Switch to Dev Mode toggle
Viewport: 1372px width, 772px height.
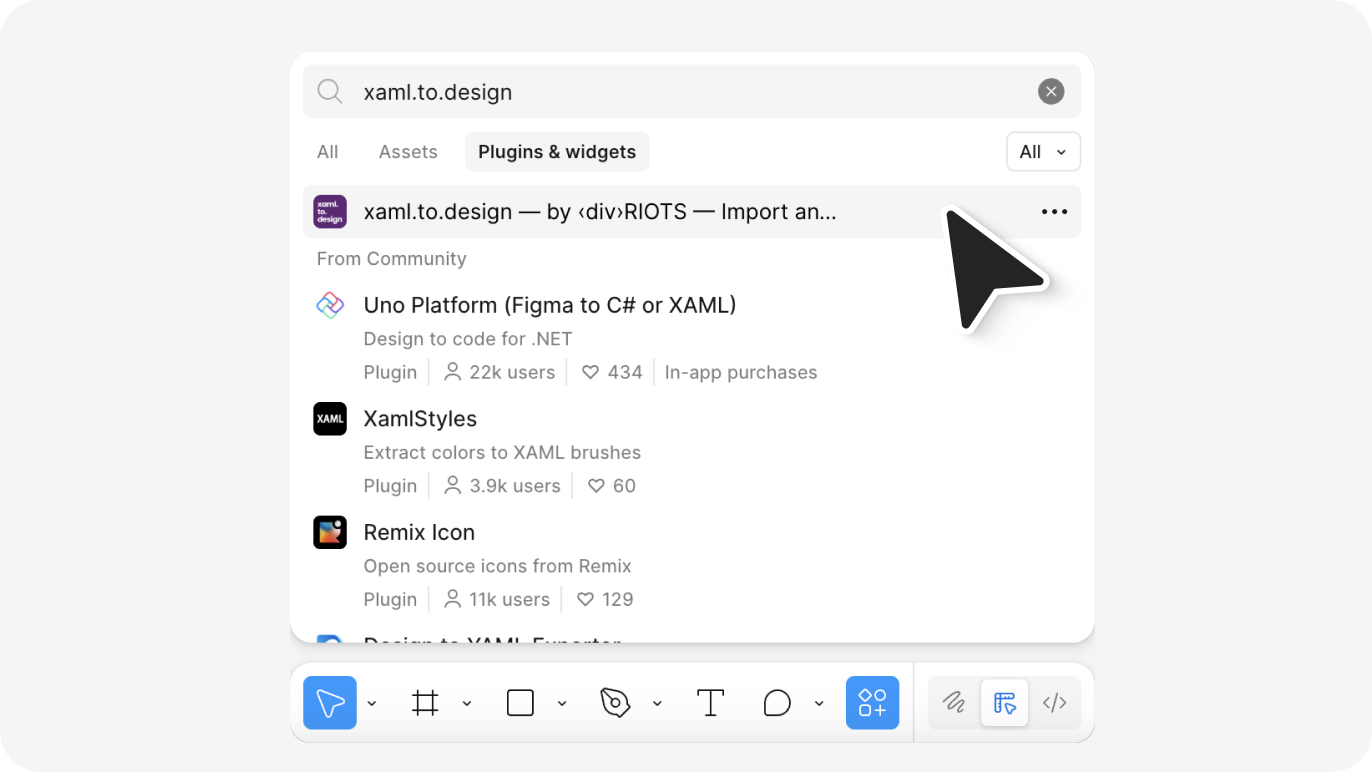[x=1055, y=703]
